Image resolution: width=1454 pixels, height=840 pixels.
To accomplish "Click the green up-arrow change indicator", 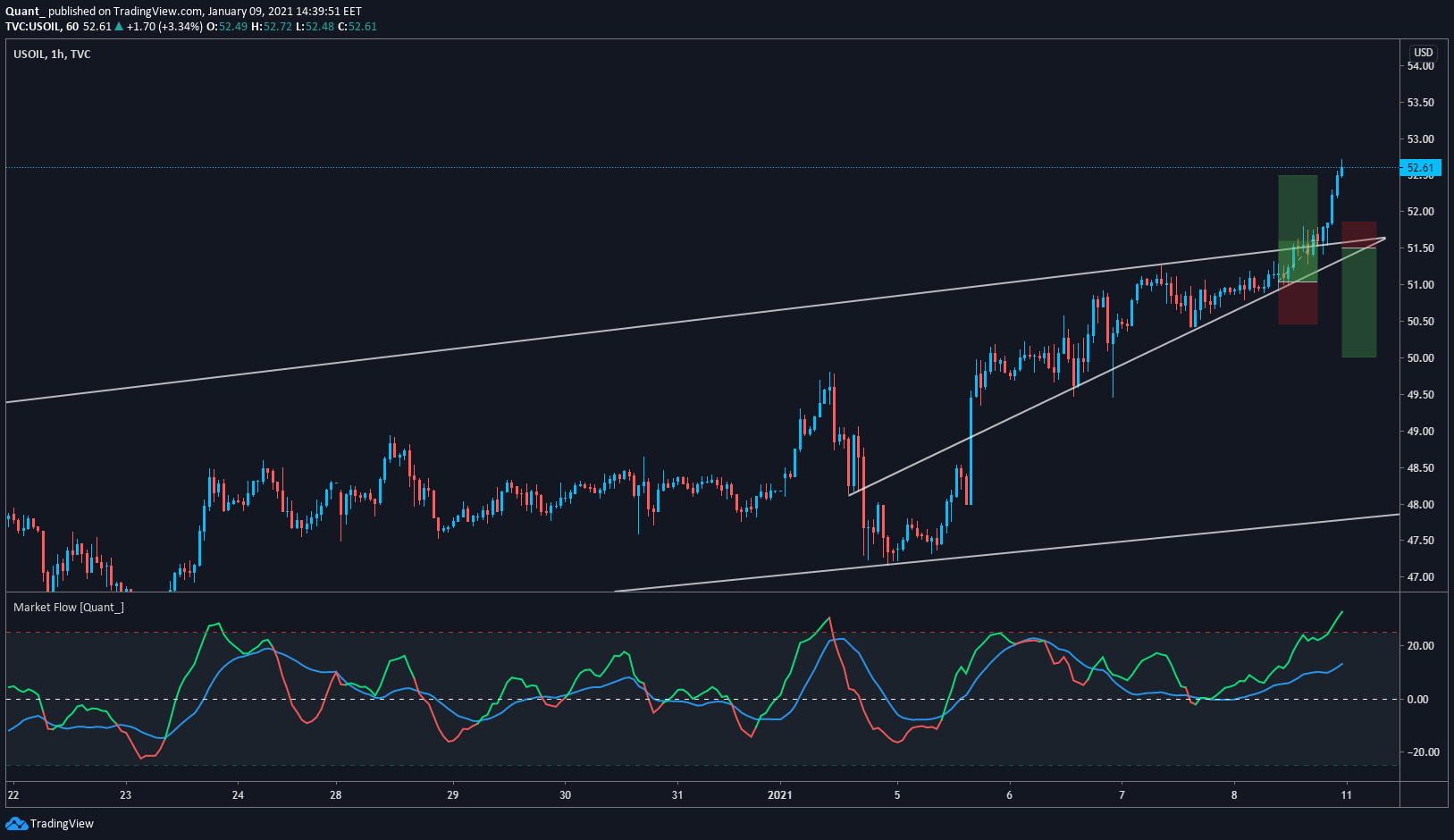I will pos(119,27).
